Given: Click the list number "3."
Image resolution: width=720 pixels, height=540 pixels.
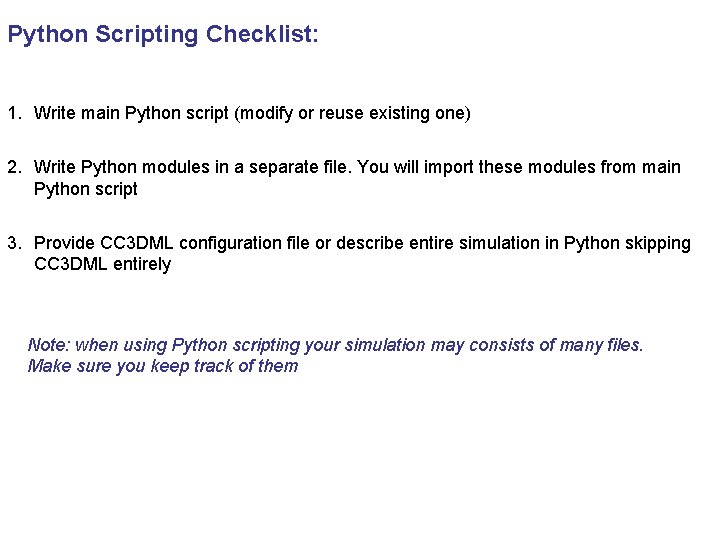Looking at the screenshot, I should [x=14, y=243].
